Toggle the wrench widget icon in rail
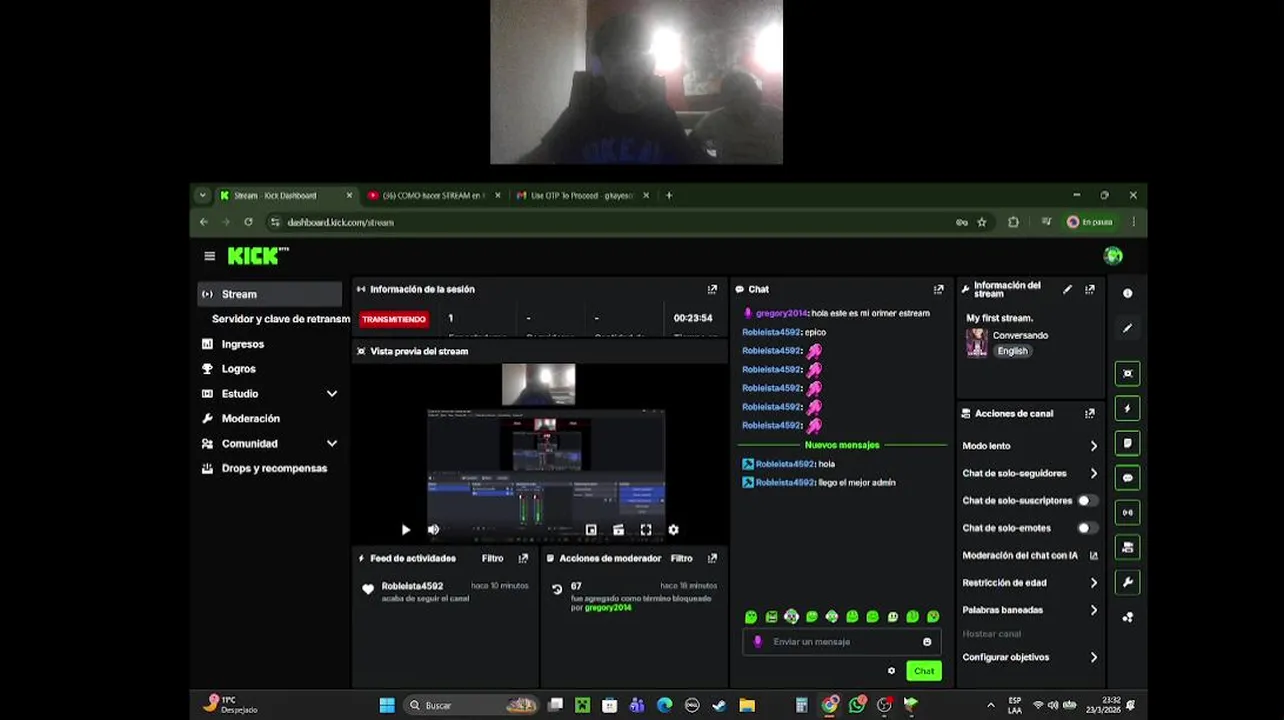Viewport: 1284px width, 720px height. 1127,582
